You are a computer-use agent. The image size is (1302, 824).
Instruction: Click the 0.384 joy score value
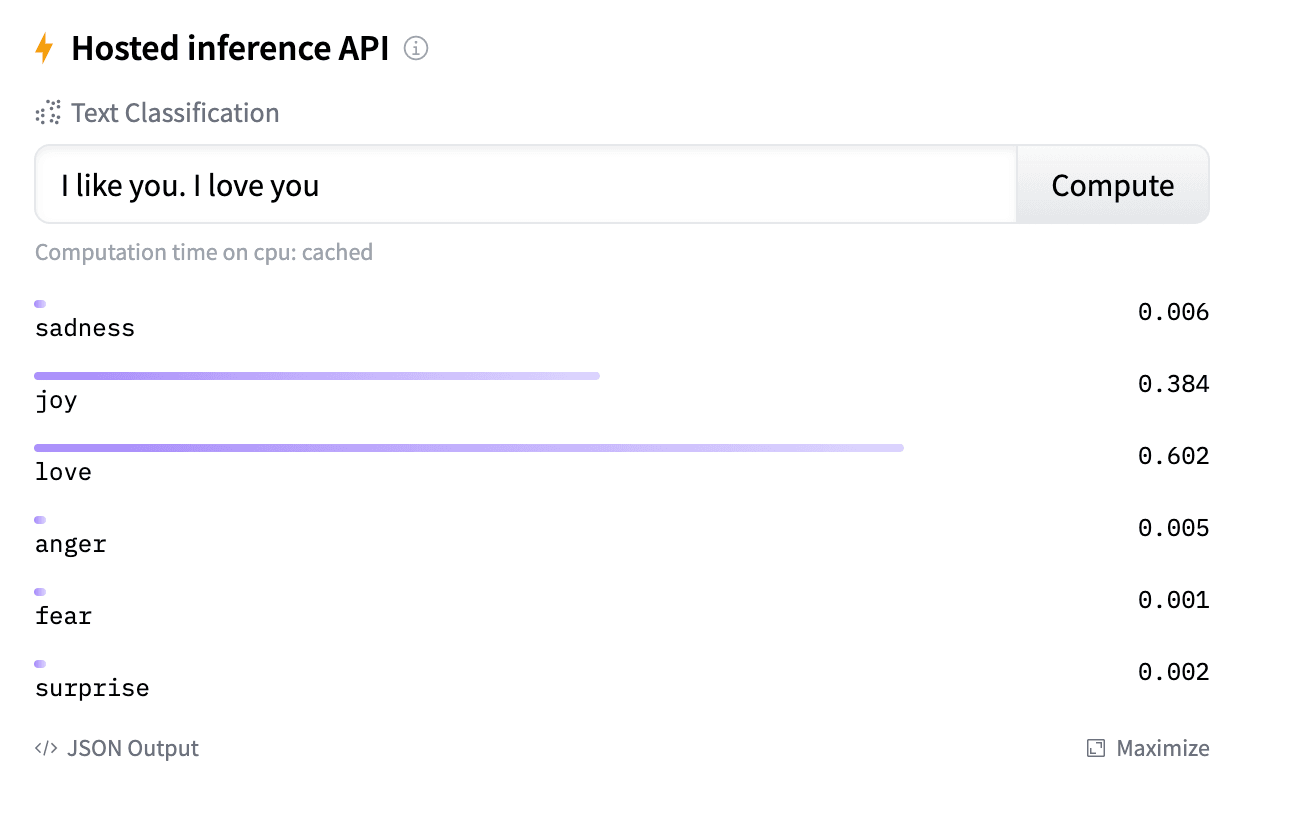[1174, 384]
